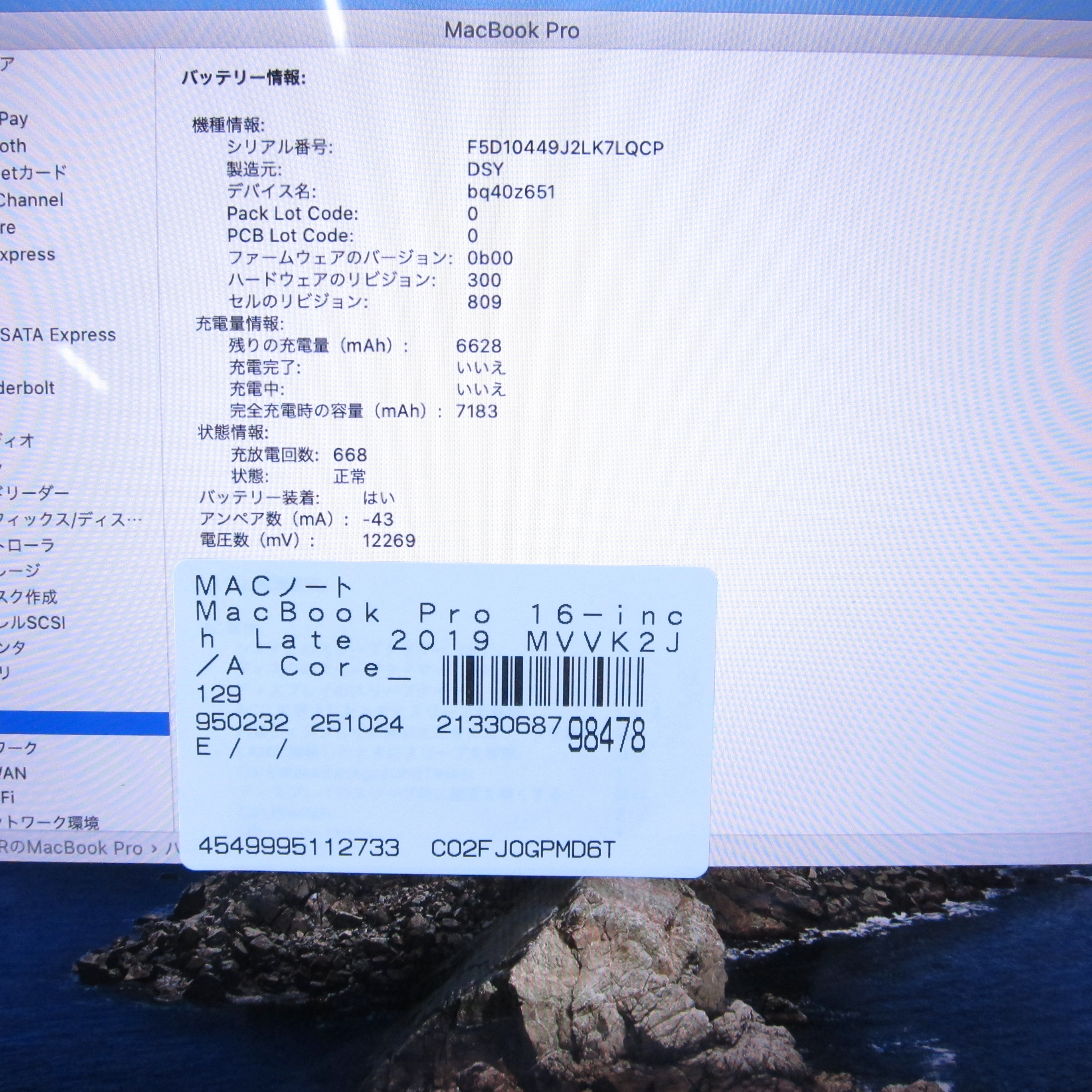1092x1092 pixels.
Task: Select the ストレージ sidebar item
Action: coord(20,571)
